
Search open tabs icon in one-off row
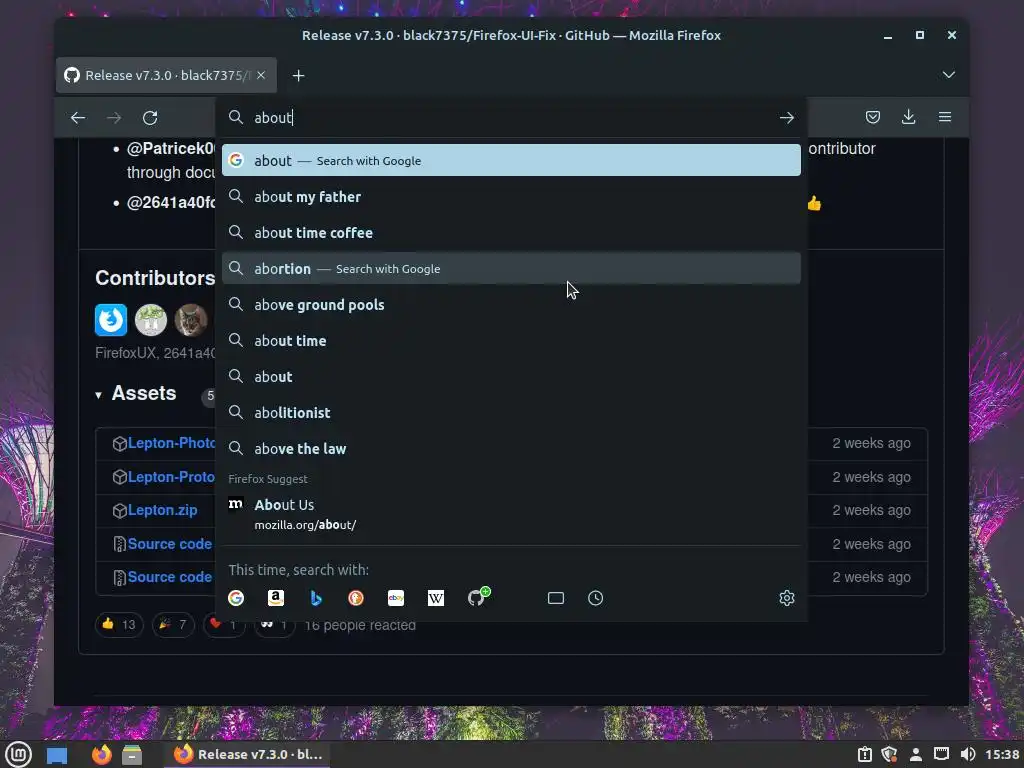pyautogui.click(x=556, y=598)
